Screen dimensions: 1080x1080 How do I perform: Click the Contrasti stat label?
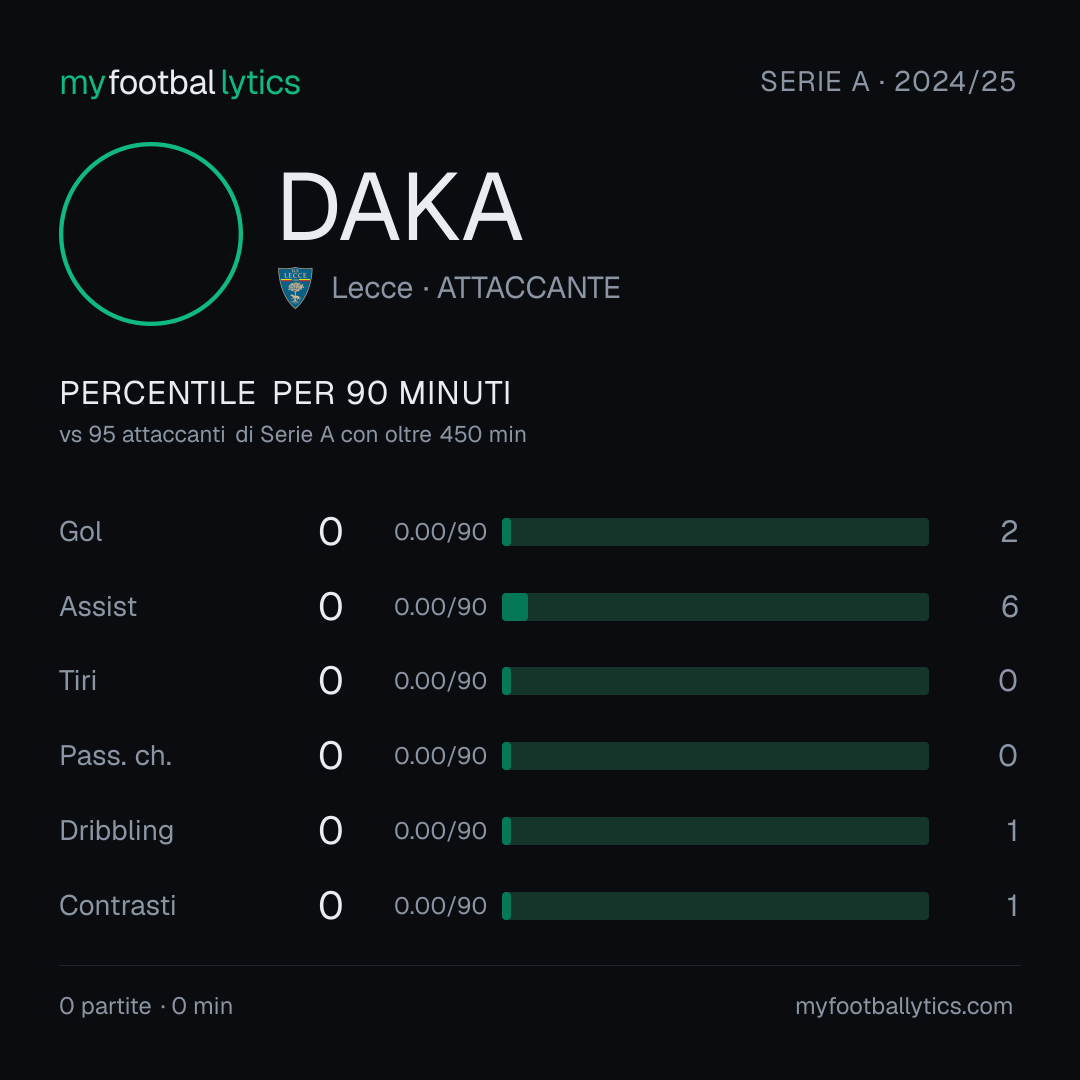(x=118, y=906)
